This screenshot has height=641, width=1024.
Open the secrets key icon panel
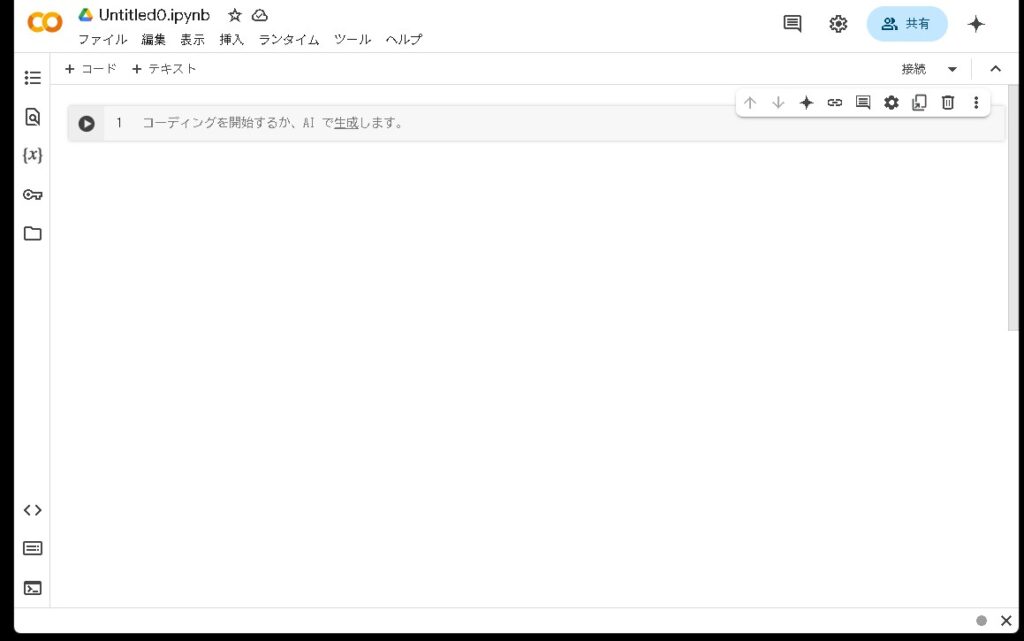pos(33,194)
